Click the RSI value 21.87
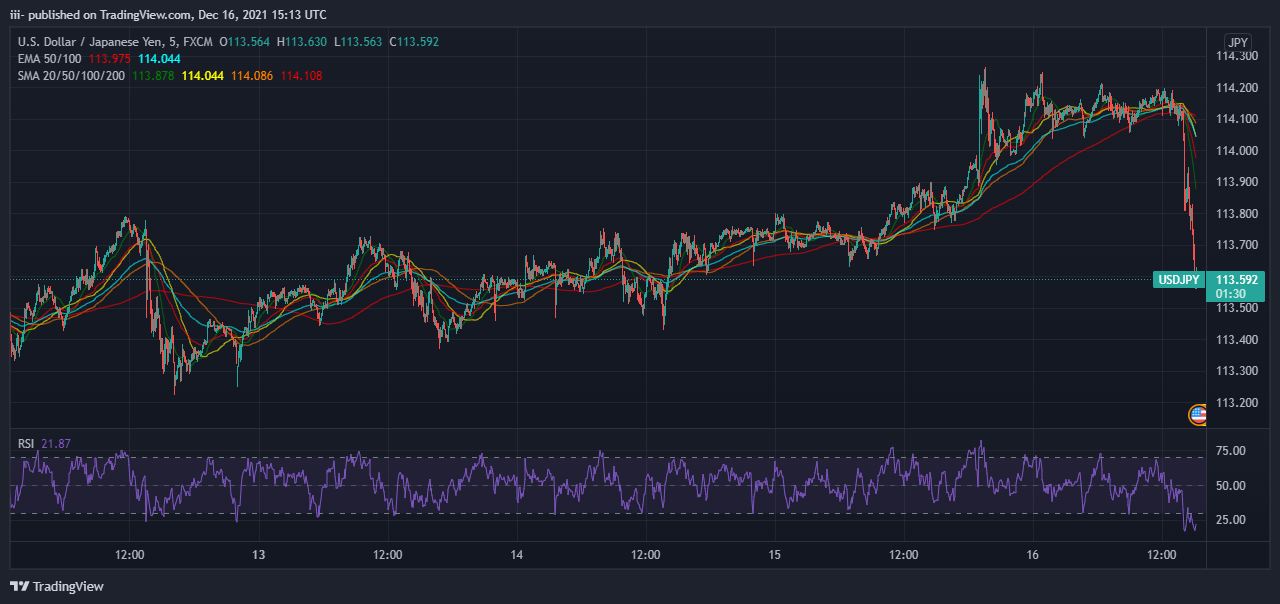The height and width of the screenshot is (604, 1280). coord(56,444)
